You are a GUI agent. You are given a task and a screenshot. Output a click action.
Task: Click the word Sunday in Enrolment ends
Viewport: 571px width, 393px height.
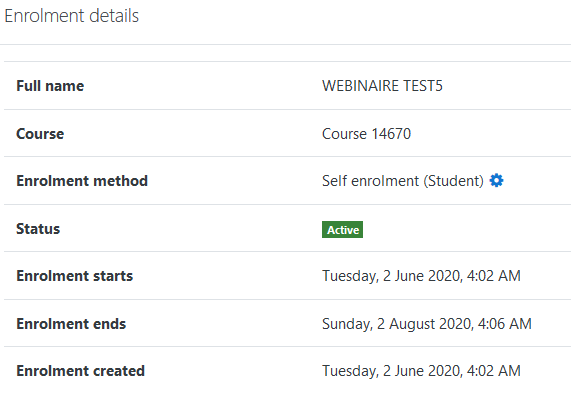tap(347, 323)
